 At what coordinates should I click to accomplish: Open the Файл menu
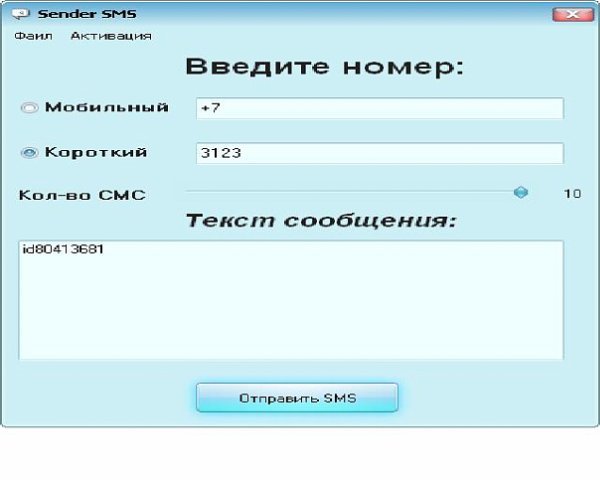click(32, 36)
